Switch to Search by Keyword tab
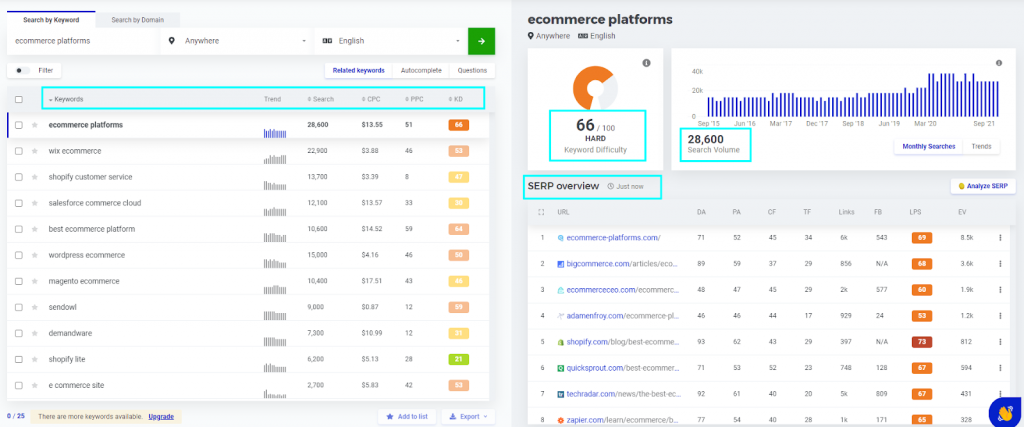 (51, 20)
